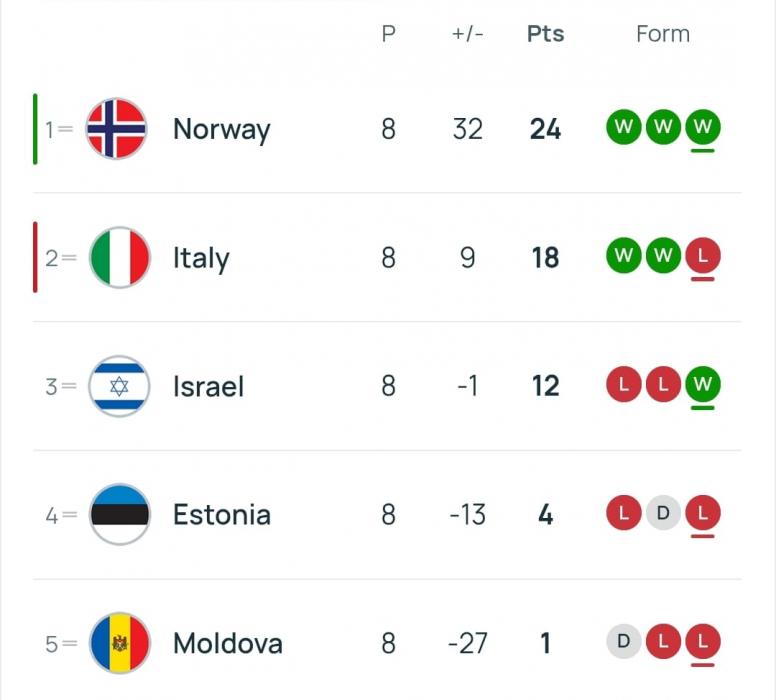Open the Italy team name link

tap(201, 258)
